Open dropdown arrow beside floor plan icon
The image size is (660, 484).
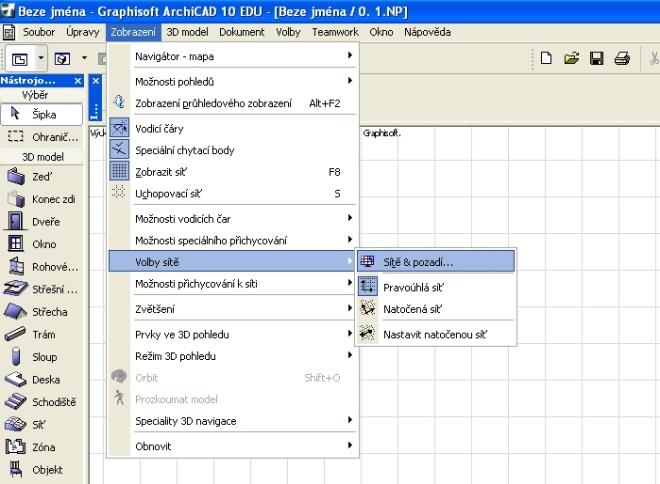click(41, 59)
